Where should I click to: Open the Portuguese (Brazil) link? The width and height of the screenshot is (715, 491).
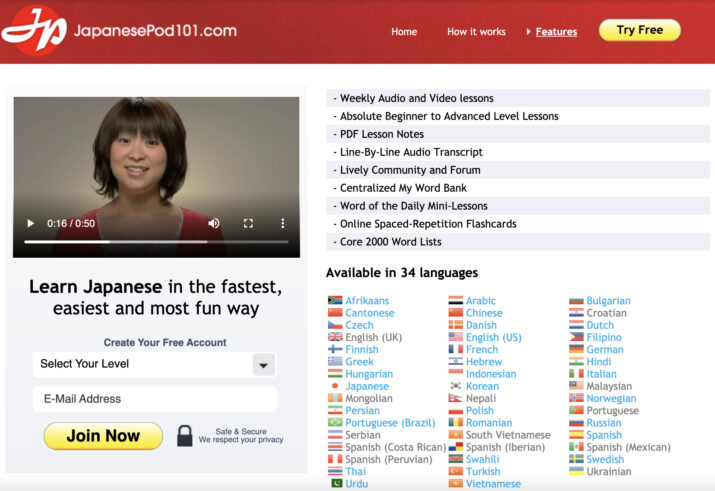tap(390, 423)
